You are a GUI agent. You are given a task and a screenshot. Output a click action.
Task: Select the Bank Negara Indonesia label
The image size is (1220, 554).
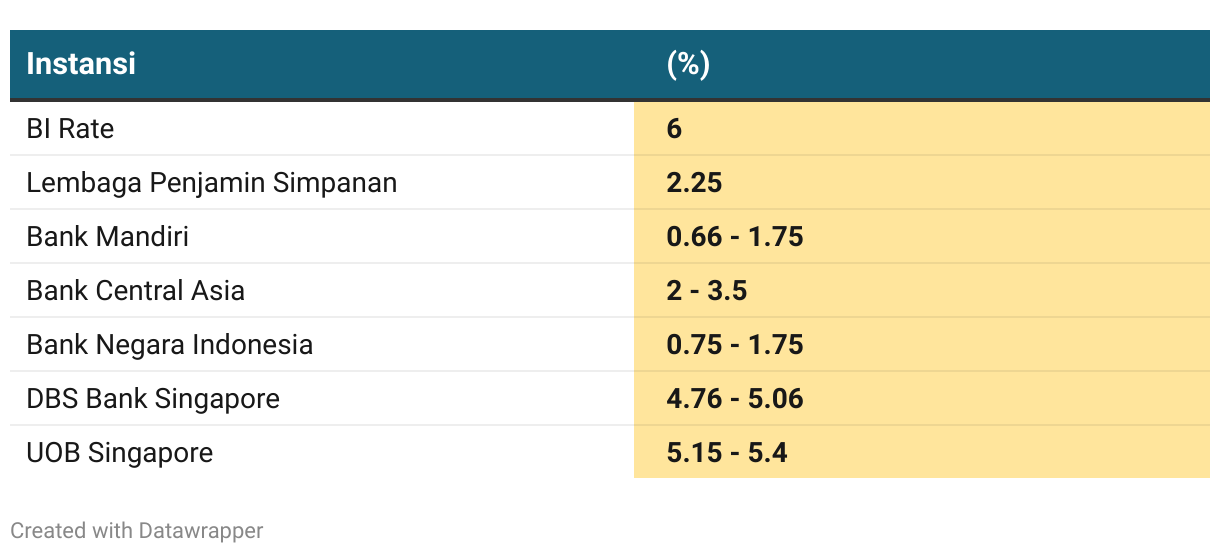[x=170, y=345]
